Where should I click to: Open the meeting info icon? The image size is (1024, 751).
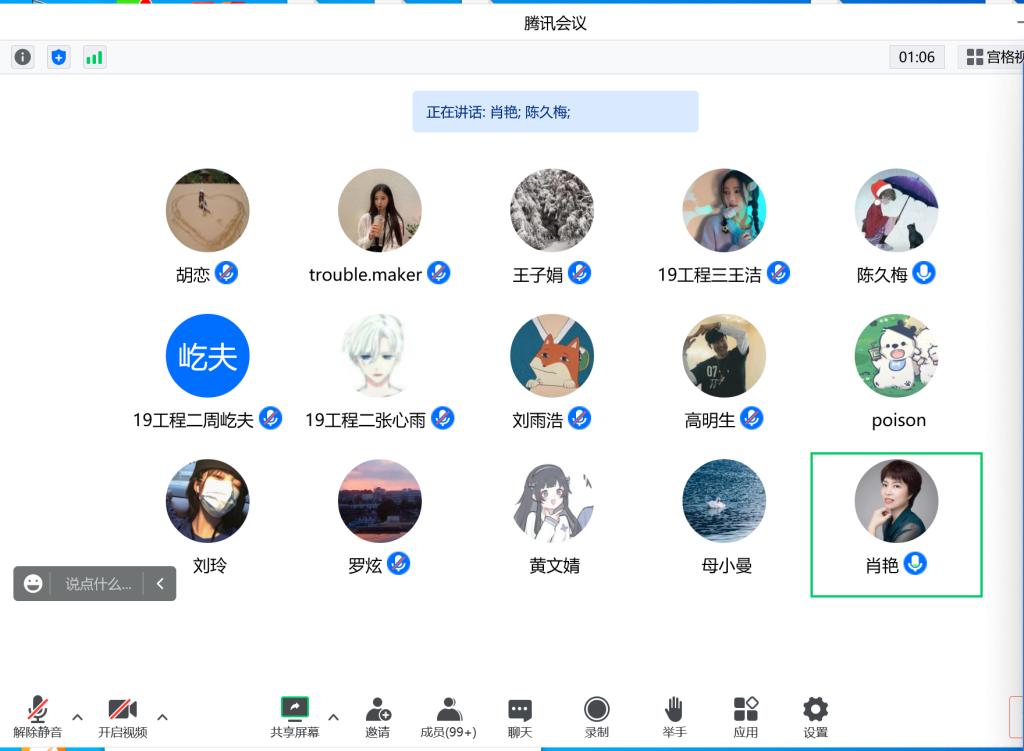coord(22,57)
